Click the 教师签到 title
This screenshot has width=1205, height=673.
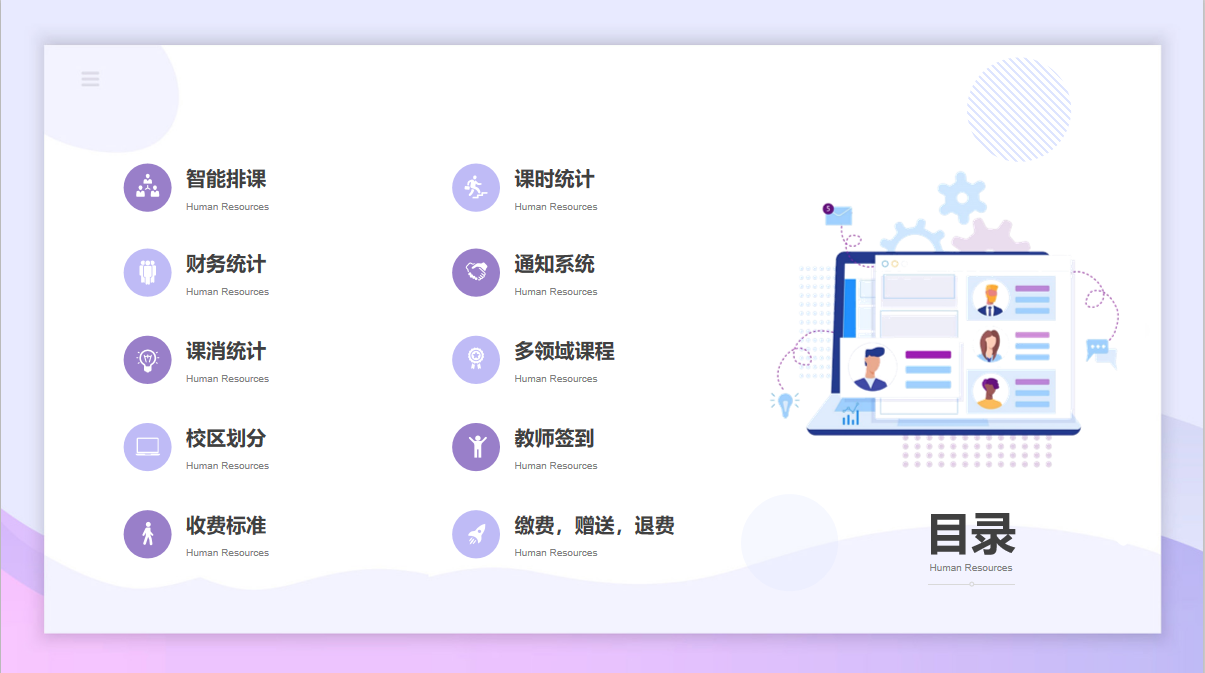point(554,439)
